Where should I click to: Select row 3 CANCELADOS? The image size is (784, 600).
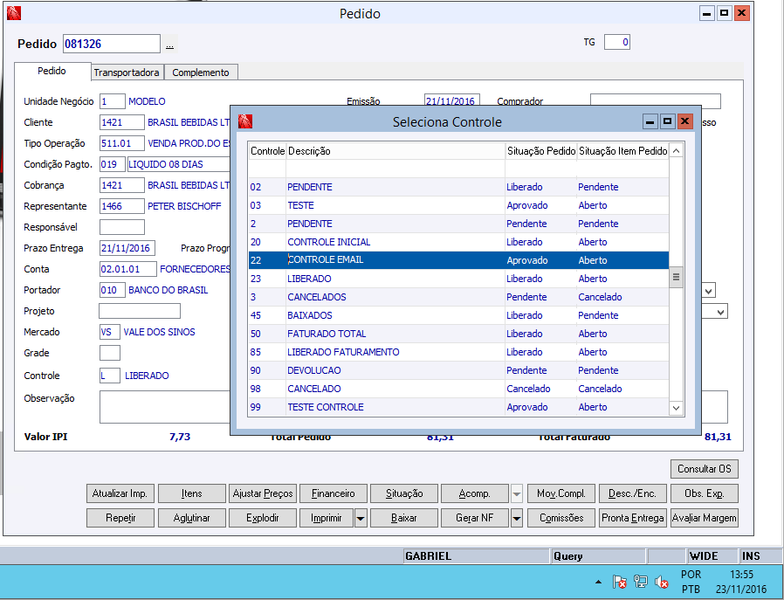[458, 297]
